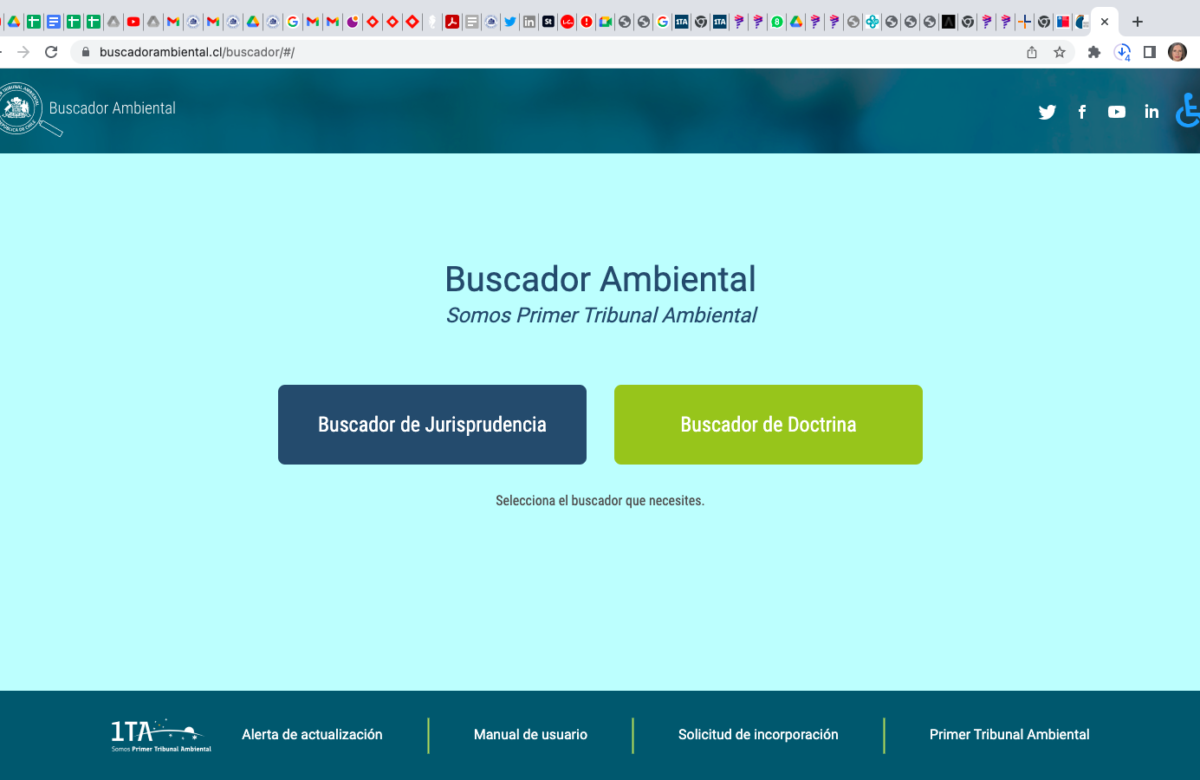Open the downloads extension icon showing 4

click(1122, 52)
